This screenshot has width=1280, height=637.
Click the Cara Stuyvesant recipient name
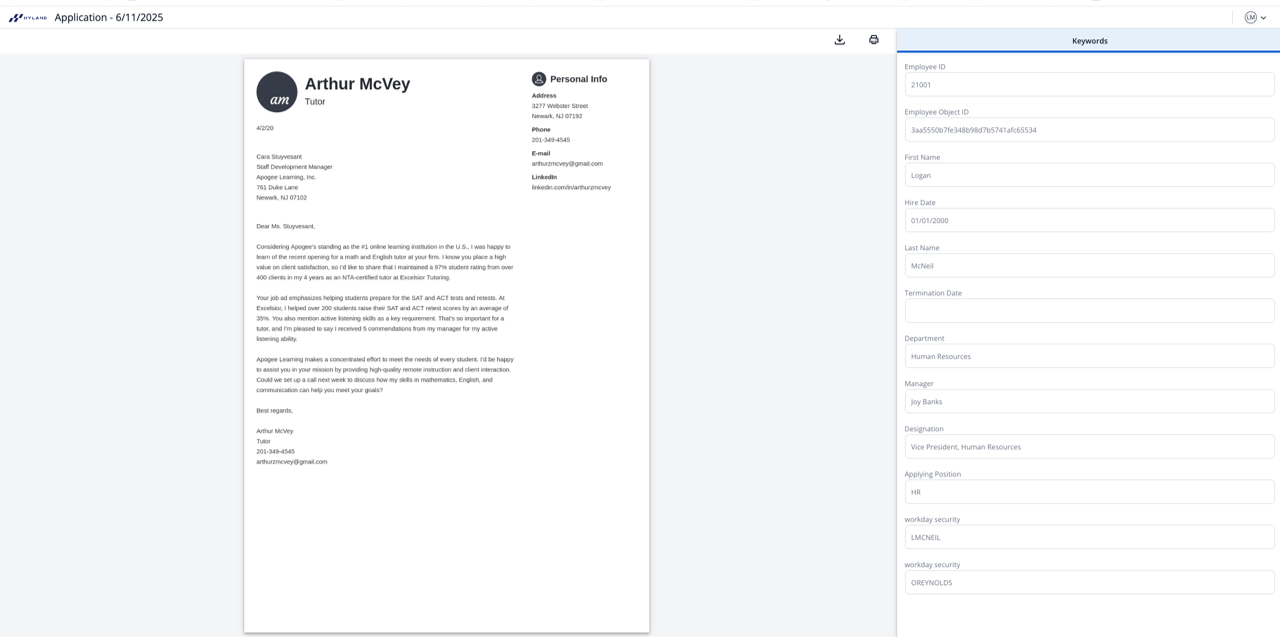[279, 157]
